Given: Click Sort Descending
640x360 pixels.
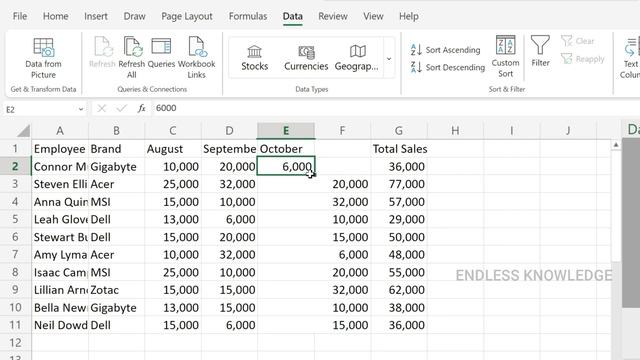Looking at the screenshot, I should pyautogui.click(x=448, y=67).
